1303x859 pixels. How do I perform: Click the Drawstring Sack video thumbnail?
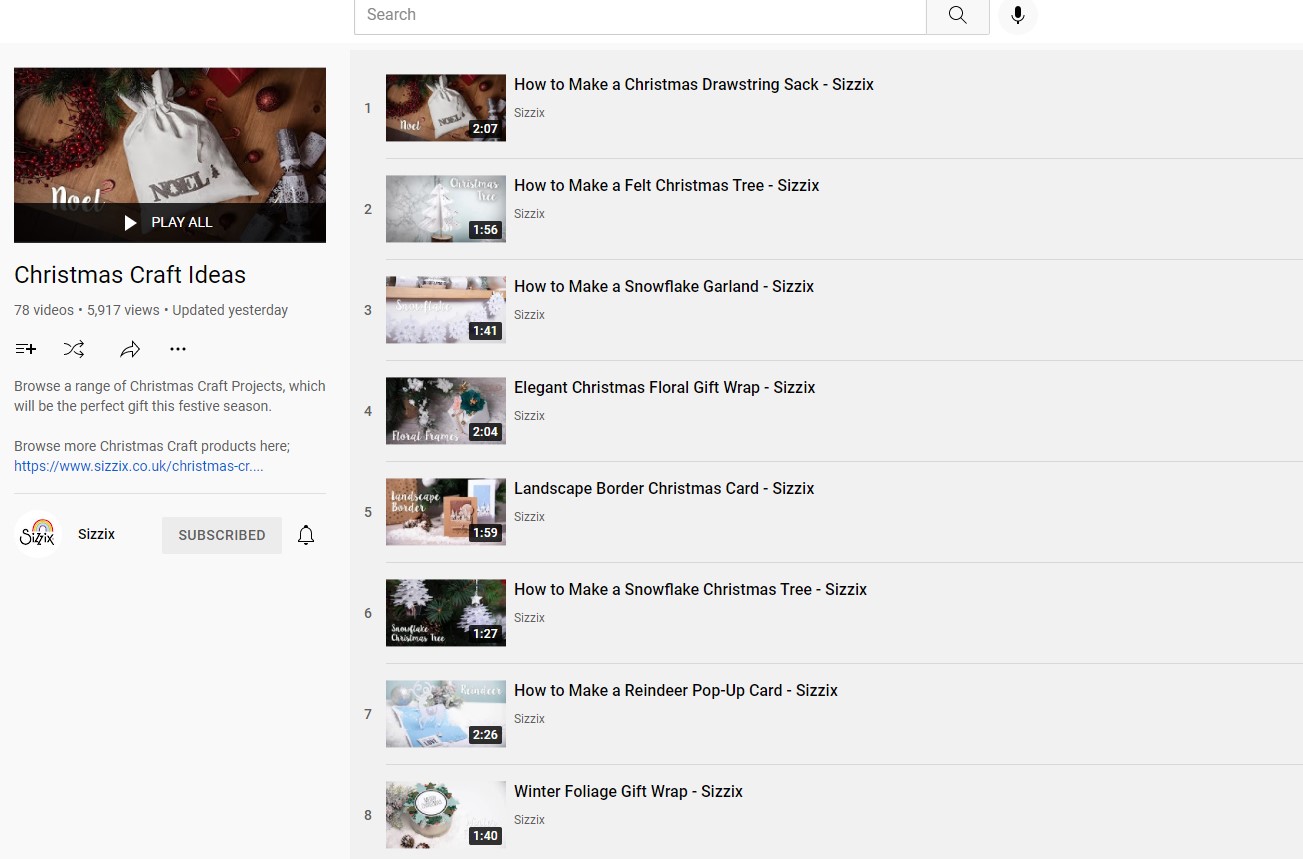446,108
